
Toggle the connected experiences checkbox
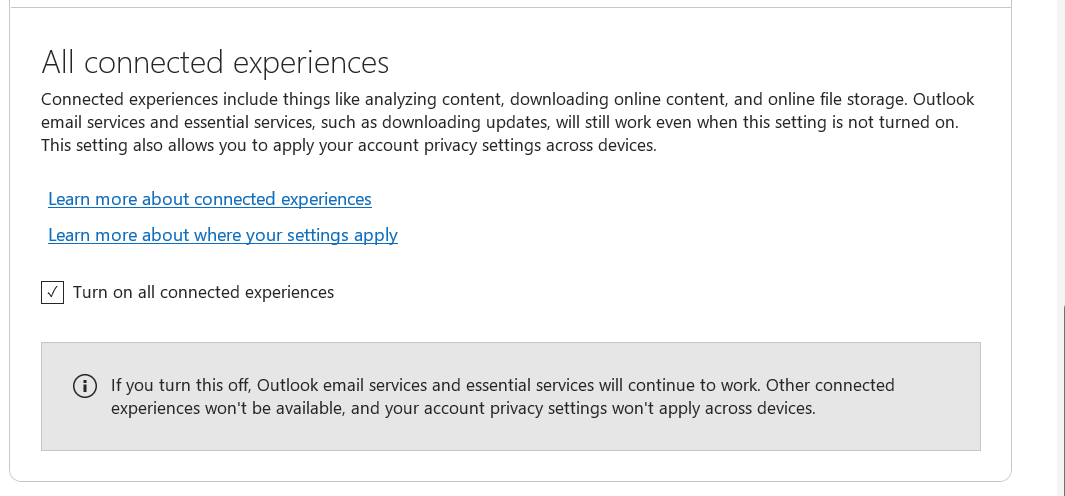pyautogui.click(x=52, y=292)
